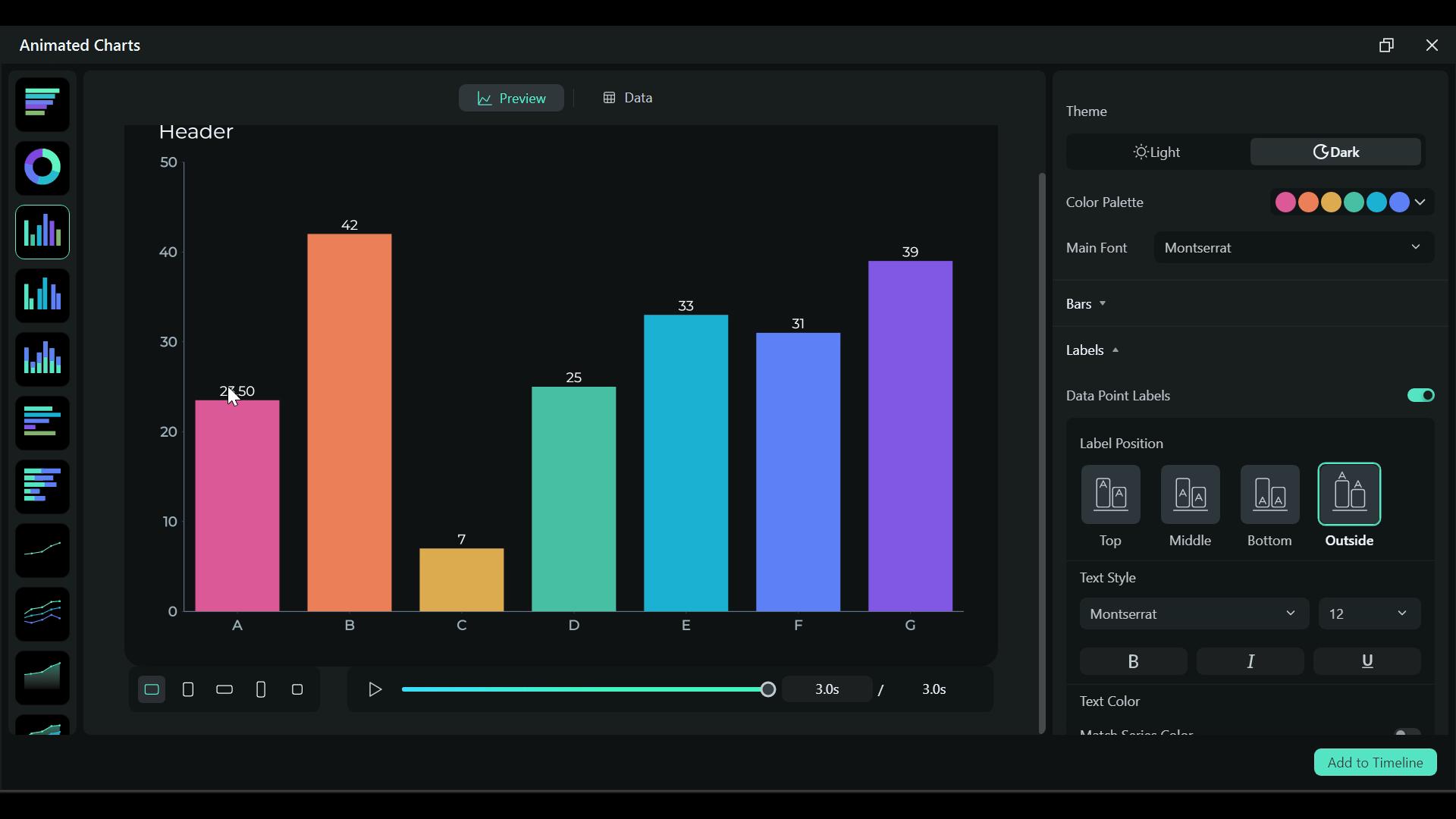Pick the ultra-wide aspect ratio icon

tap(224, 689)
